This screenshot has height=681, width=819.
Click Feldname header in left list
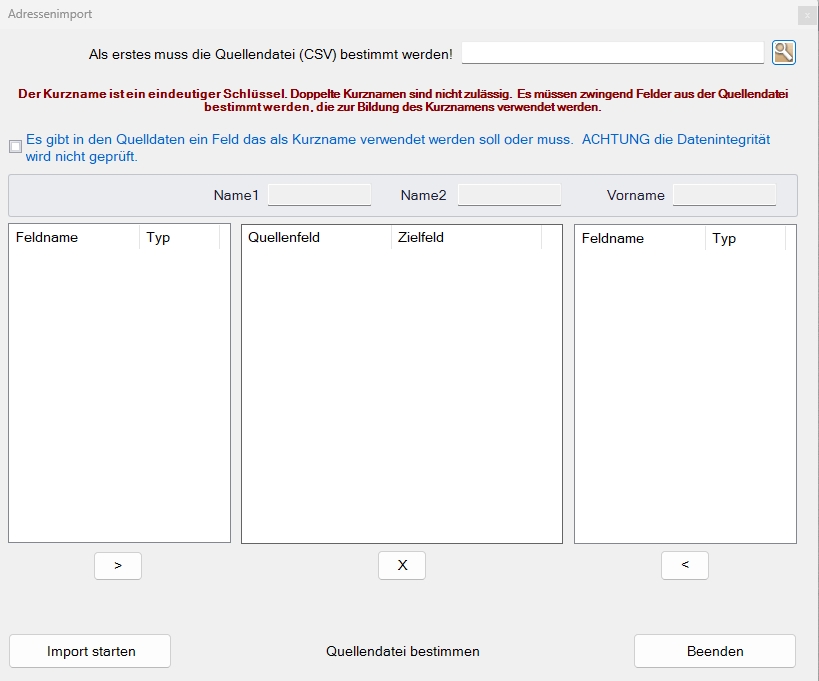(x=74, y=238)
